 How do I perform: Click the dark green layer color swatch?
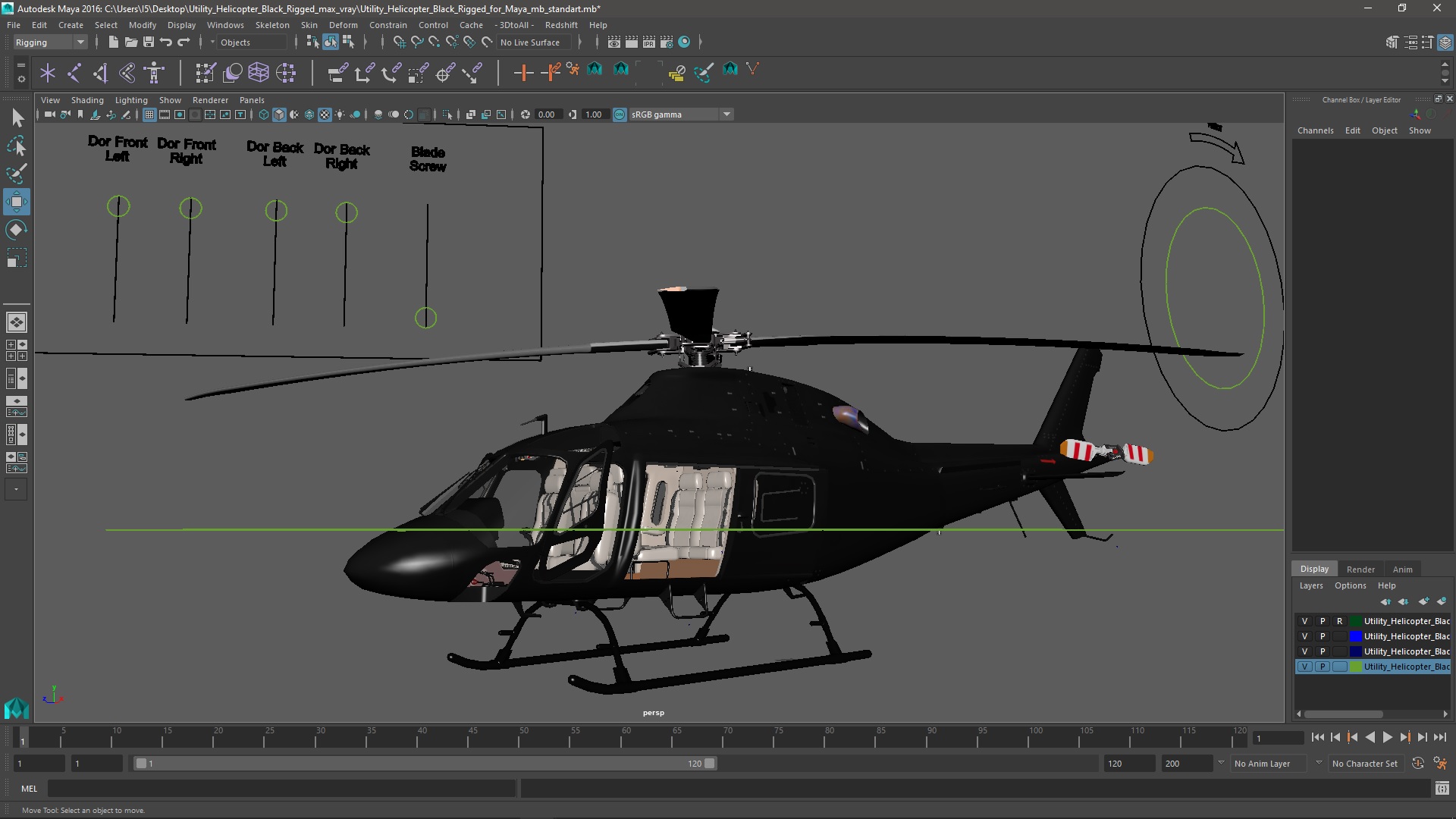coord(1355,621)
